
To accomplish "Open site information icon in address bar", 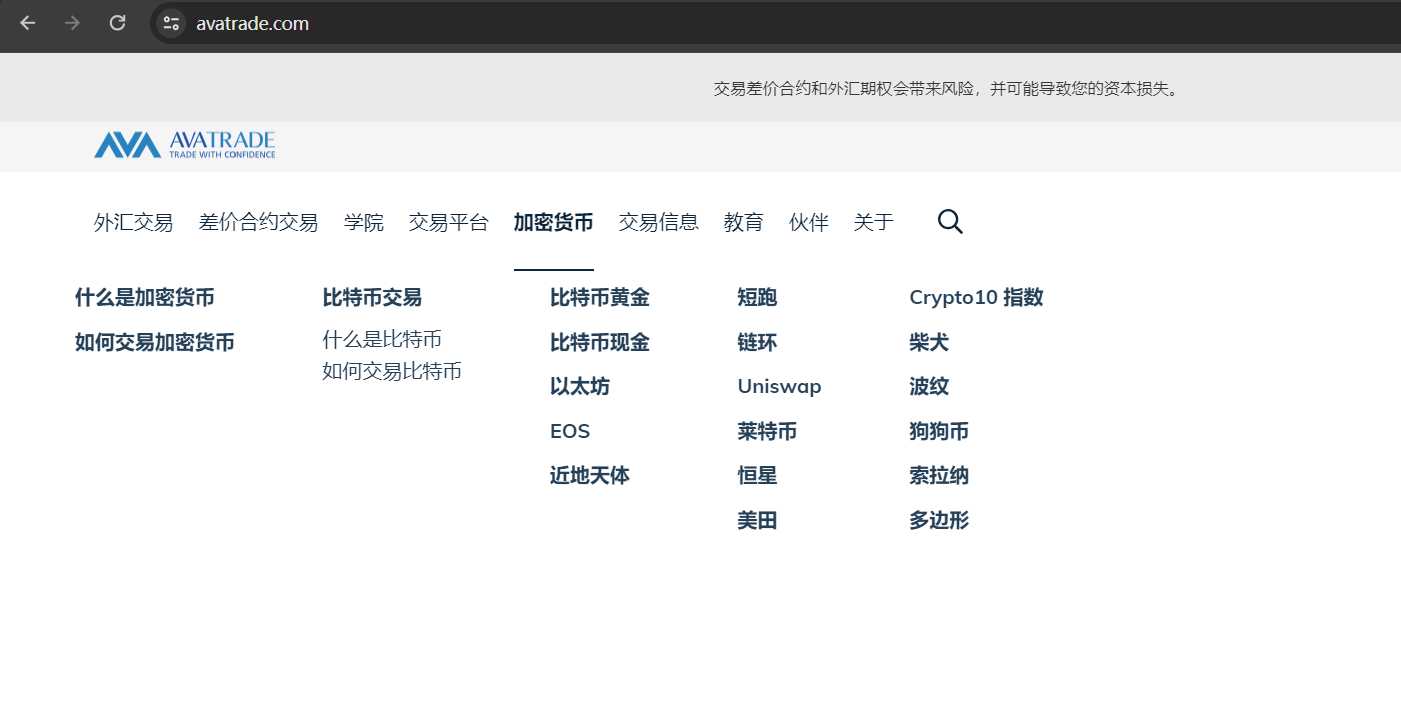I will point(171,23).
